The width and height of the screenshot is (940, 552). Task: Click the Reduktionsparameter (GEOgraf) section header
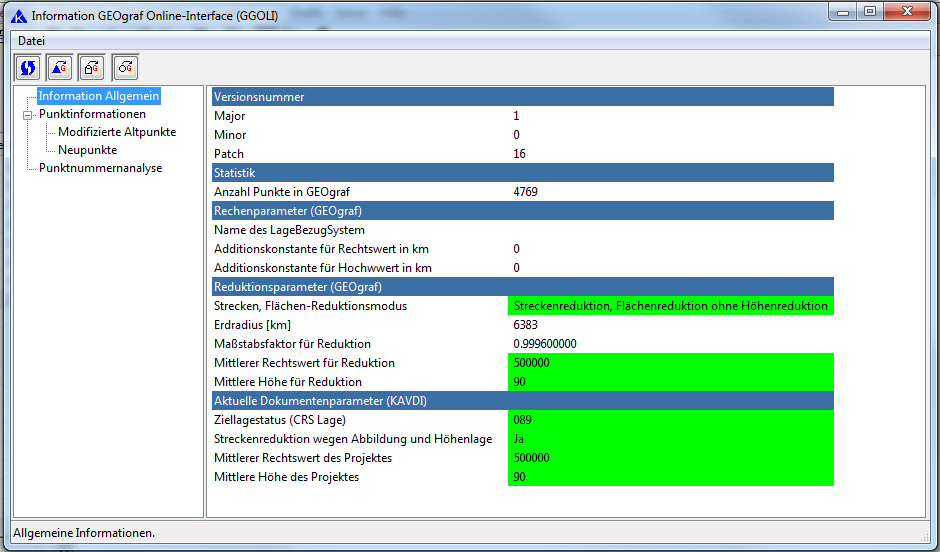[x=522, y=287]
